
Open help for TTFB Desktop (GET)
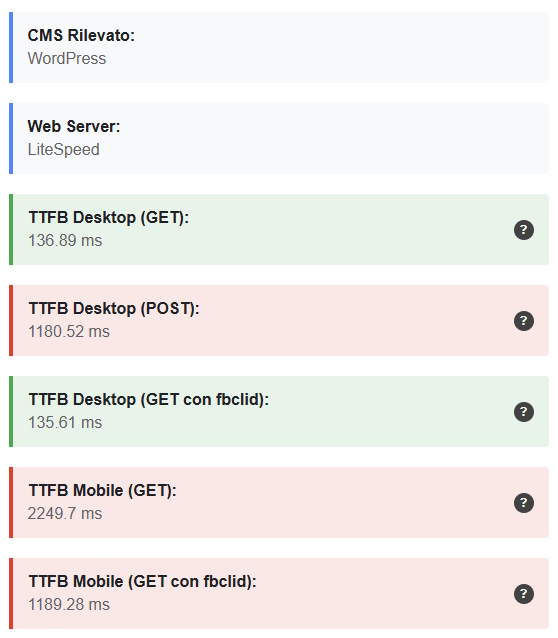pos(523,230)
